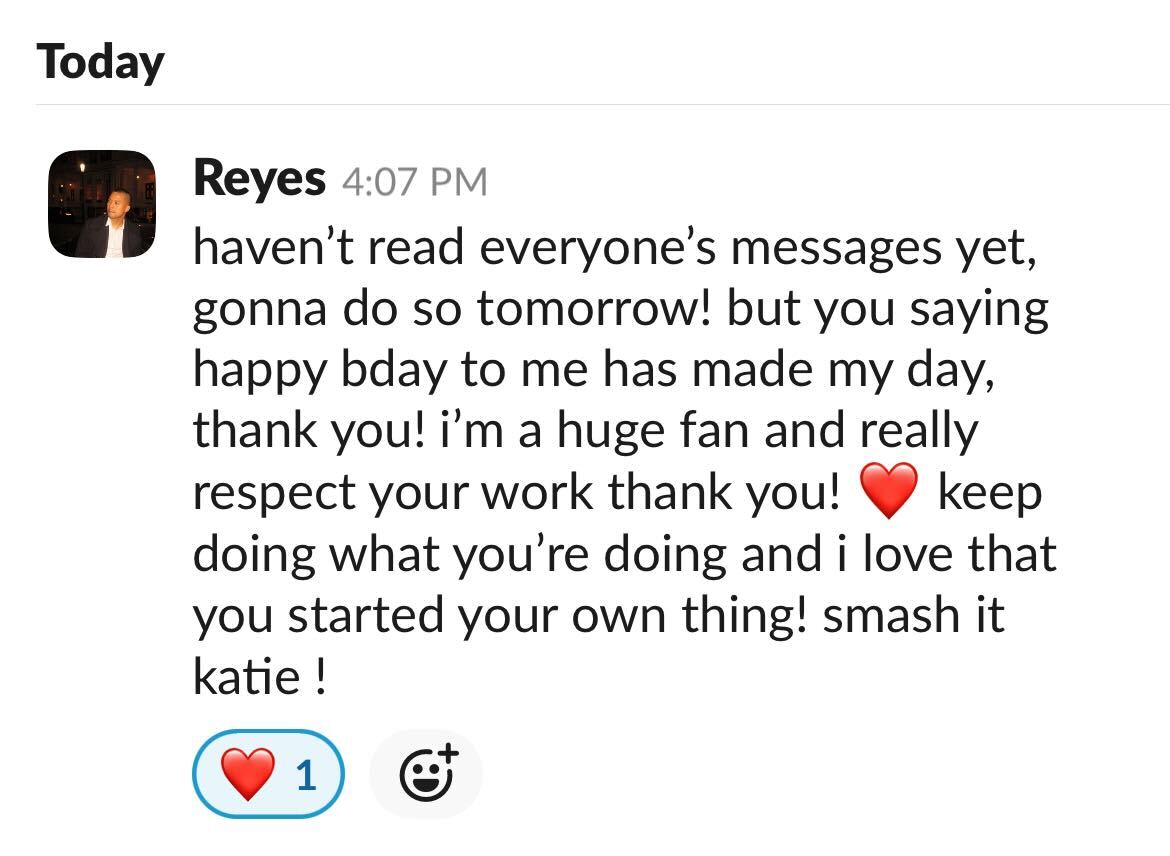Click the word tomorrow! in the message
Screen dimensions: 1170x856
click(x=594, y=308)
